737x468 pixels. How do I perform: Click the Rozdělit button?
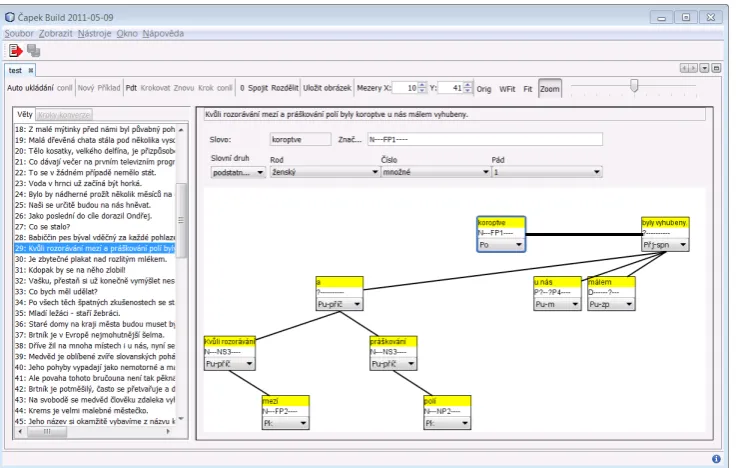(285, 88)
